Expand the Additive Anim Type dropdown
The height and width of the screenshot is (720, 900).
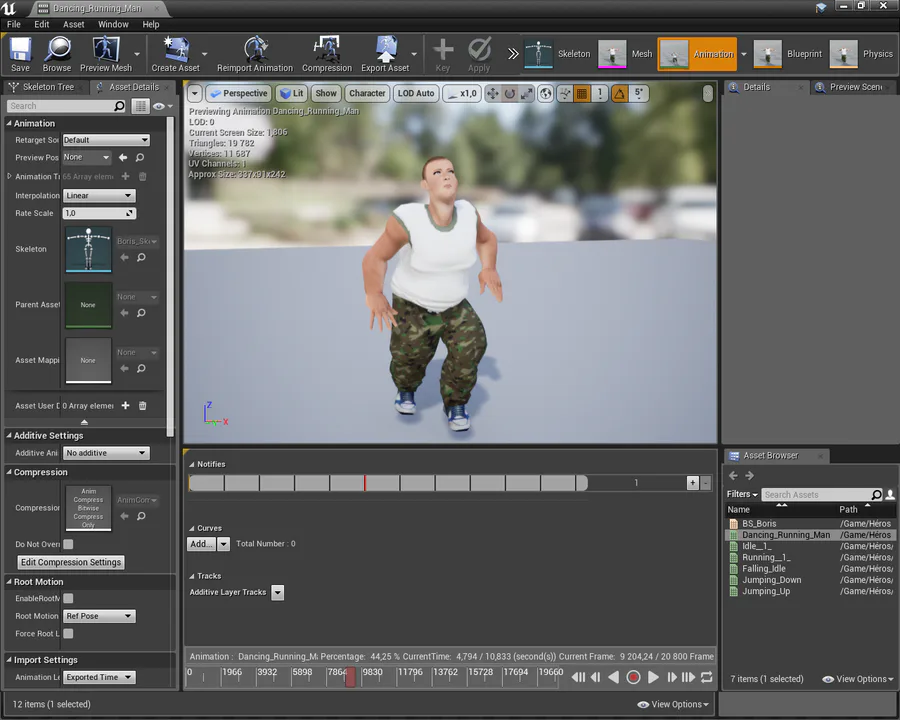click(x=105, y=453)
